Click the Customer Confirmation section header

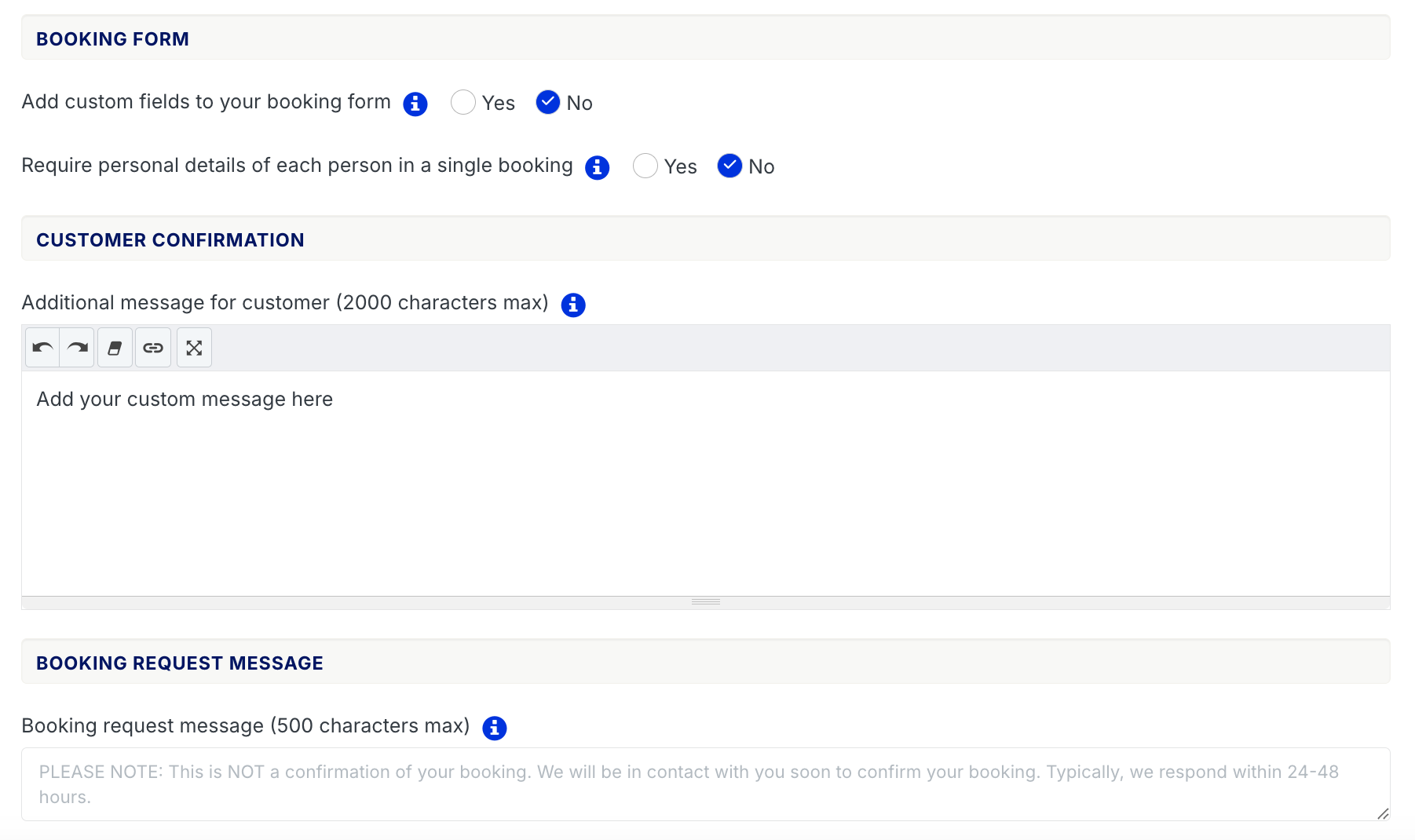[170, 240]
